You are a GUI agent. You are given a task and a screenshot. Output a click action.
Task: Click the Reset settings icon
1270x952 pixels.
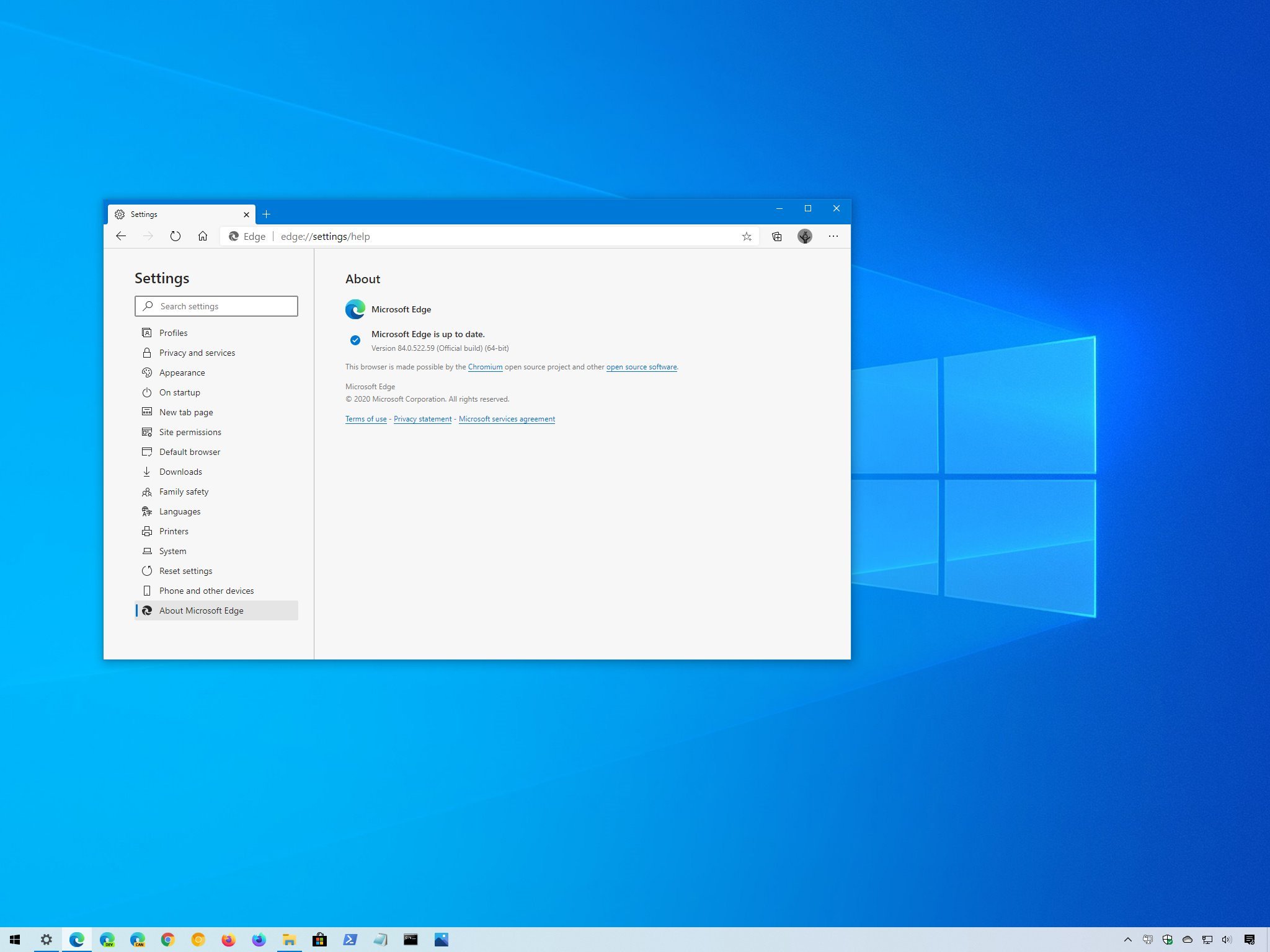tap(147, 570)
